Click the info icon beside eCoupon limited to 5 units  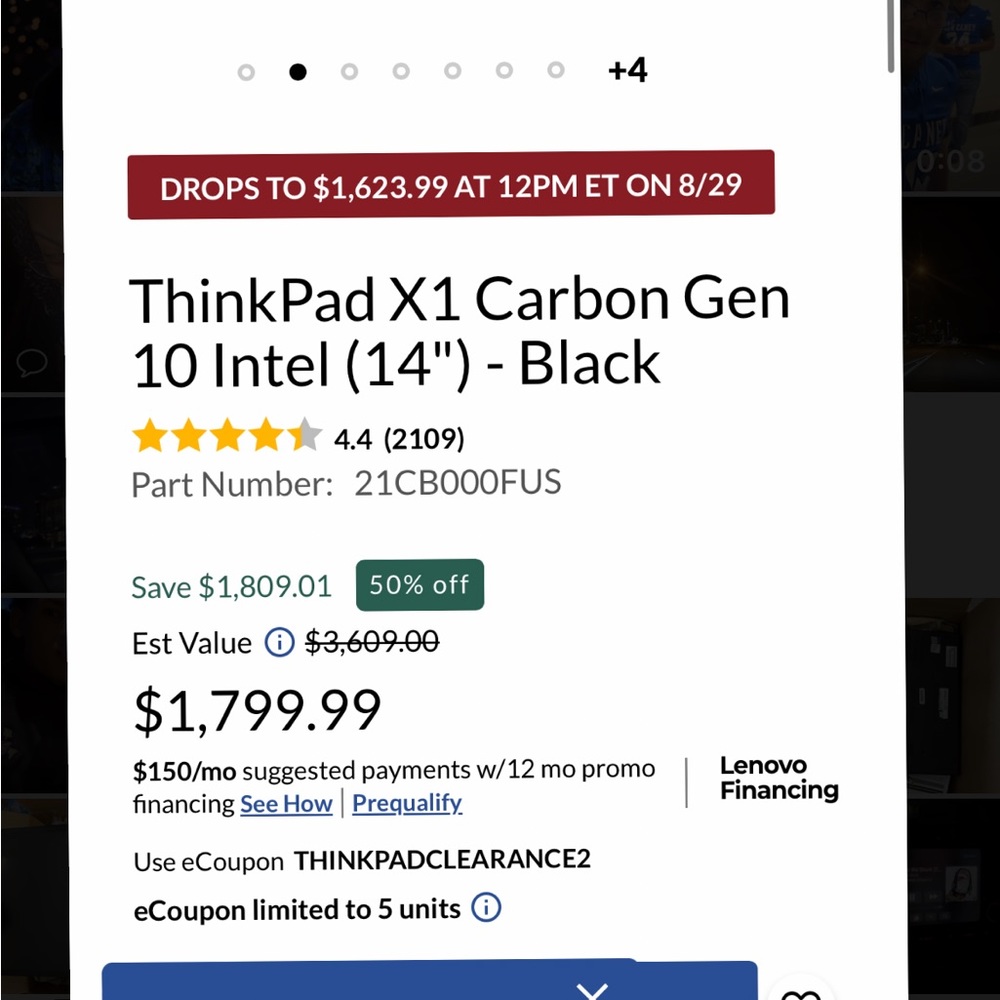[486, 909]
